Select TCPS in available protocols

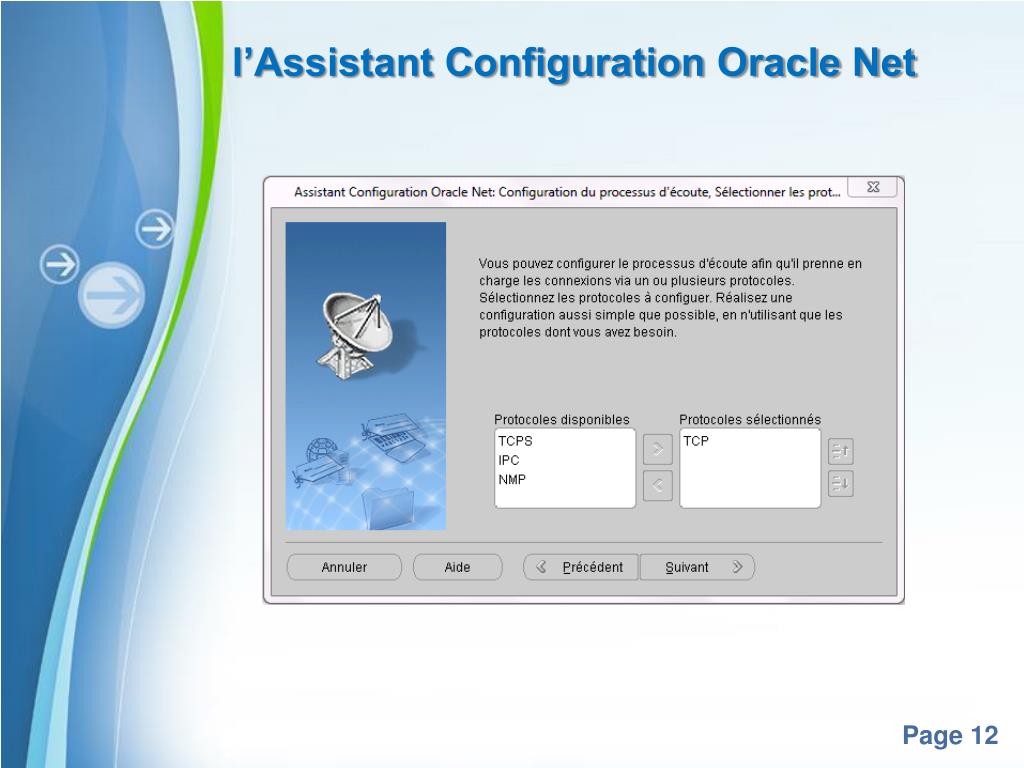515,441
